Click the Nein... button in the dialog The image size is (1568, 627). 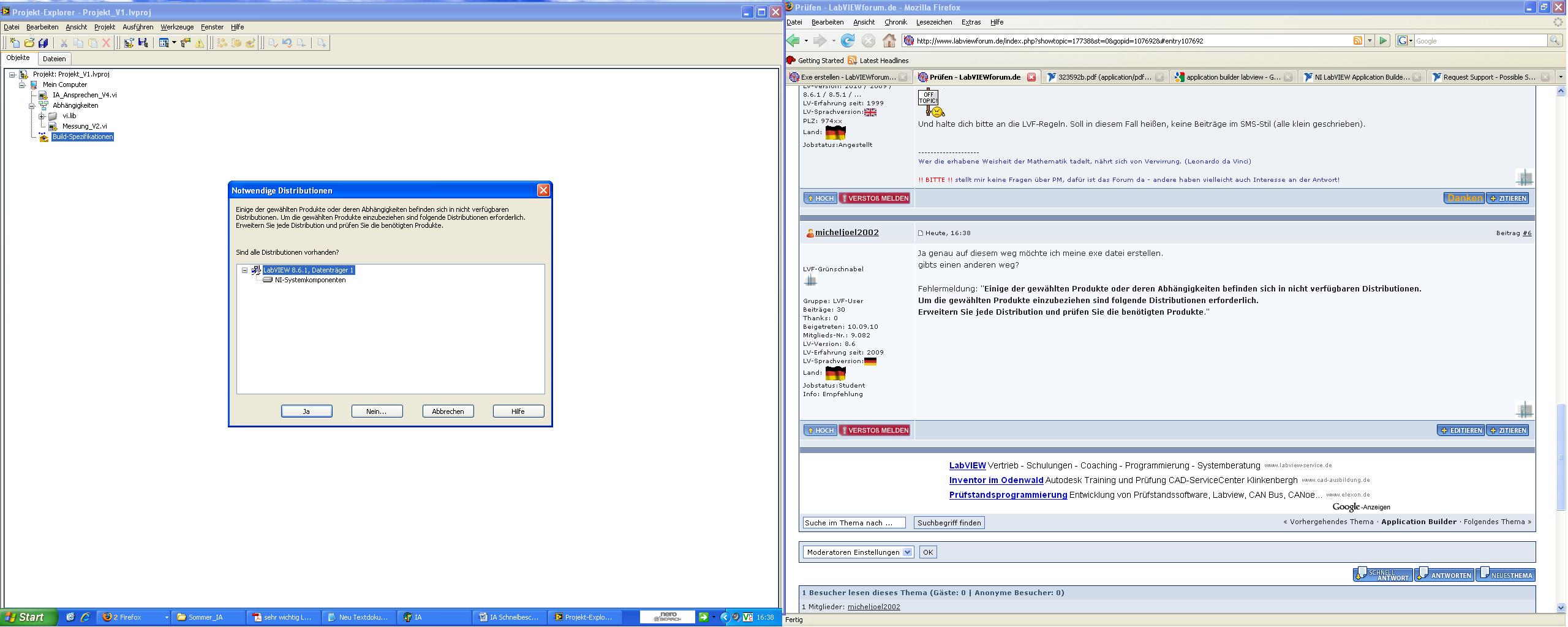tap(377, 411)
